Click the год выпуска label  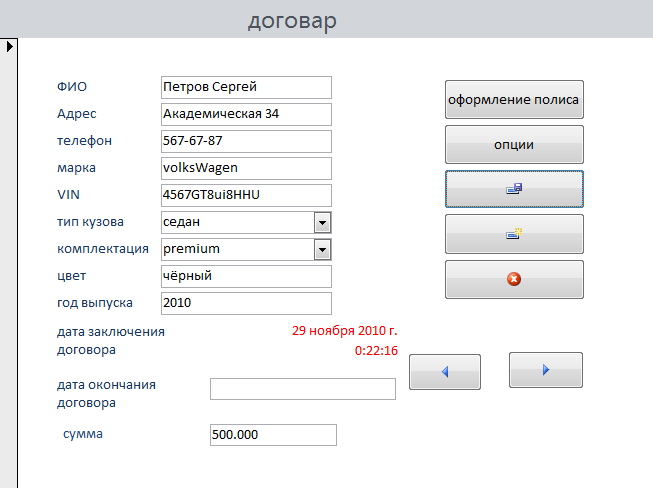click(x=95, y=303)
